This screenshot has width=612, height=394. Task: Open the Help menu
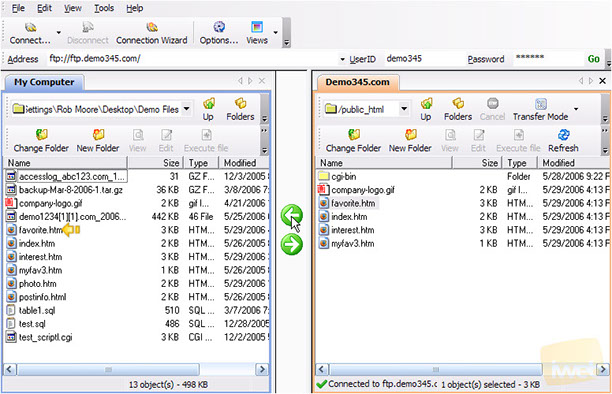point(135,8)
